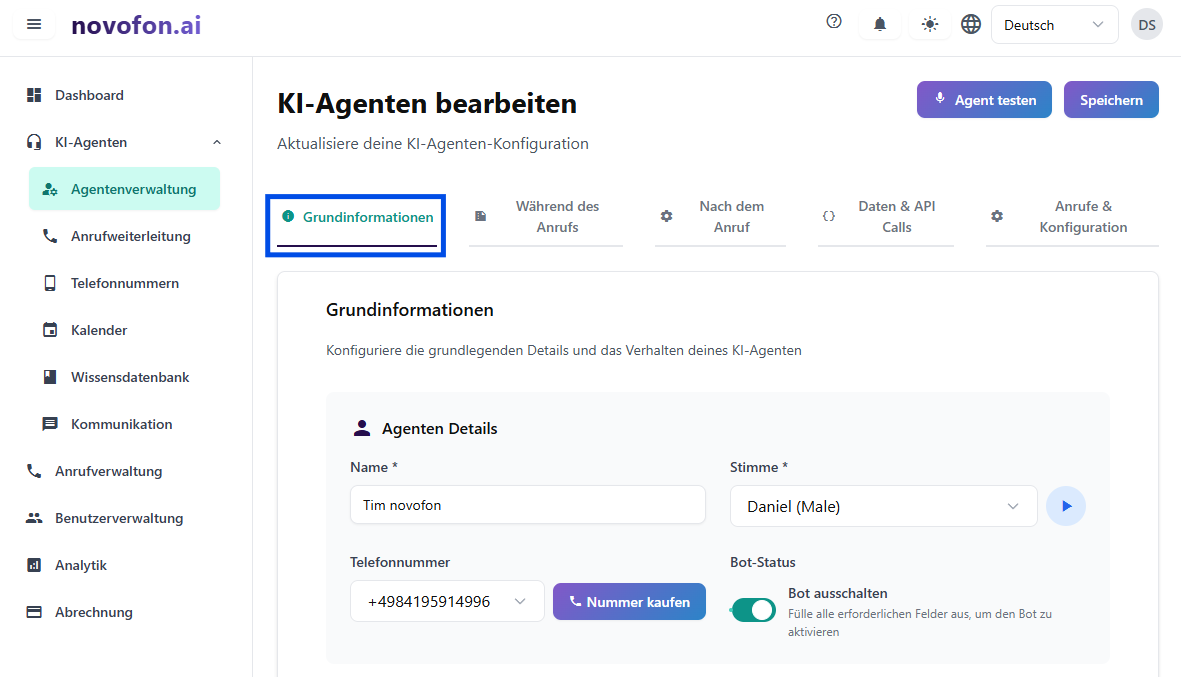The image size is (1181, 677).
Task: Open the Deutsch language dropdown
Action: pos(1054,25)
